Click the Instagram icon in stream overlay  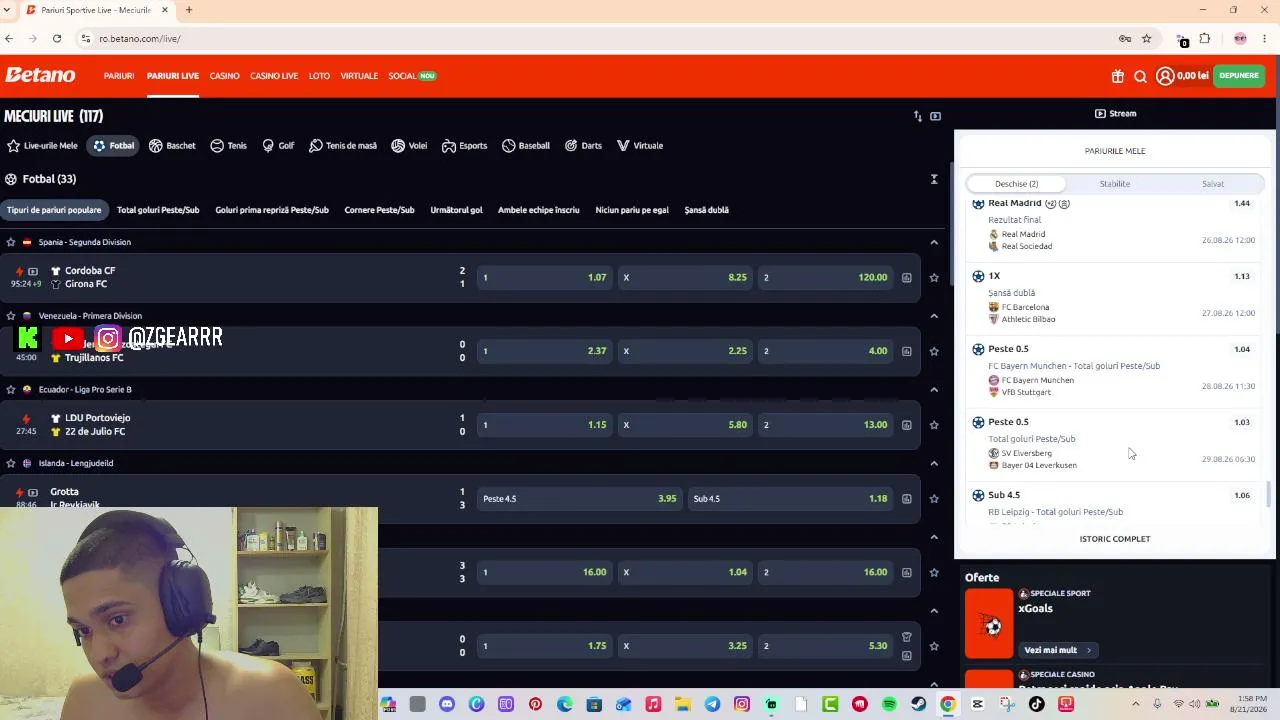pos(108,338)
